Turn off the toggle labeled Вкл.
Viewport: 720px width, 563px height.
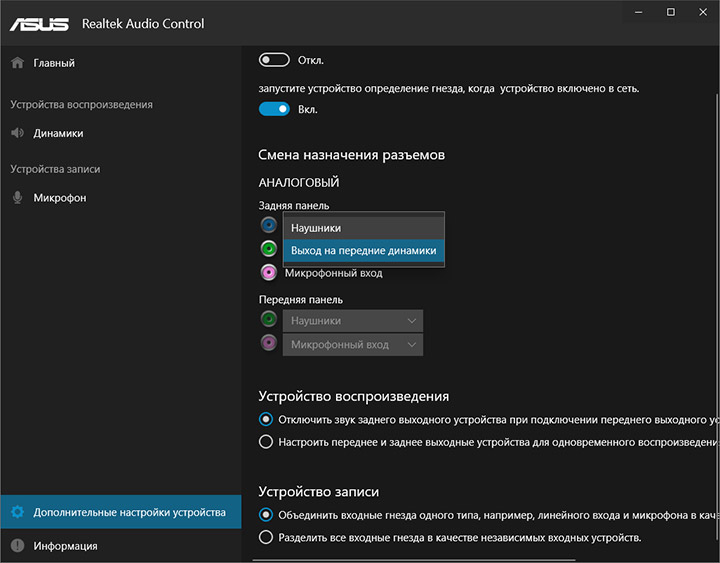274,109
